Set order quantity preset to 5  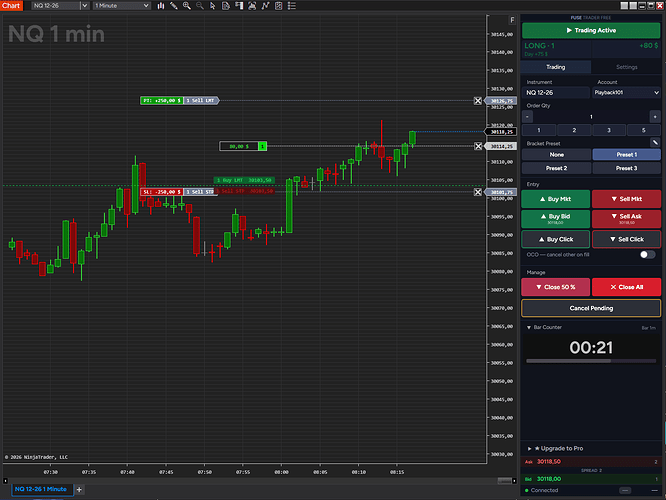(x=643, y=130)
